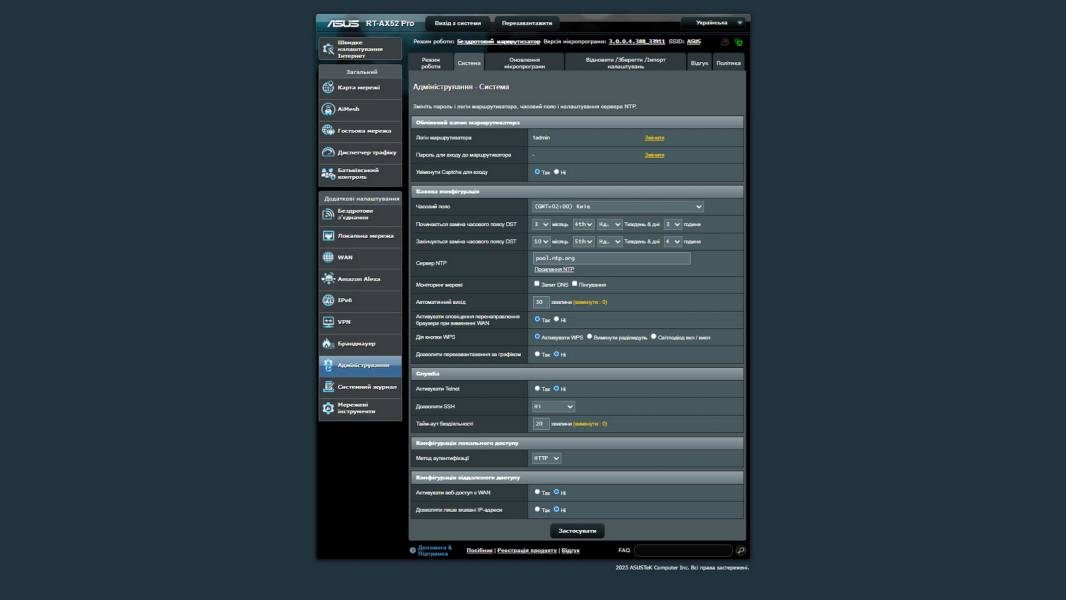Click the Amazon Alexa sidebar icon
Image resolution: width=1066 pixels, height=600 pixels.
pos(328,279)
